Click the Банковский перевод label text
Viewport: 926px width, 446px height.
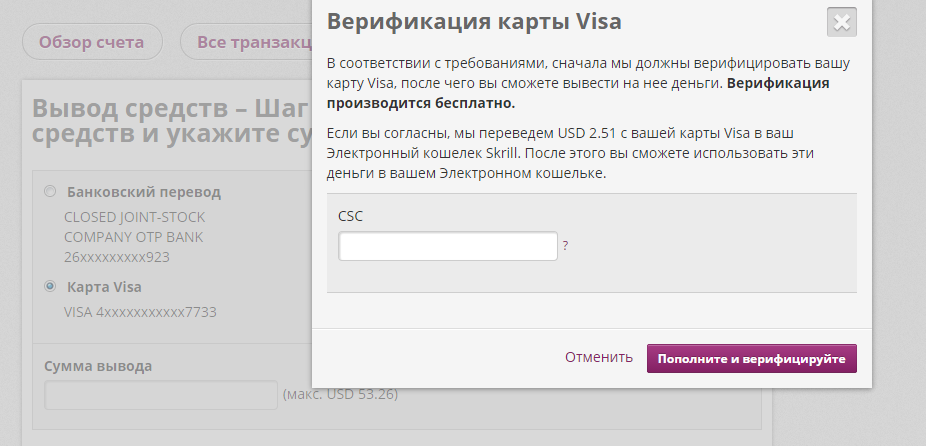(143, 192)
